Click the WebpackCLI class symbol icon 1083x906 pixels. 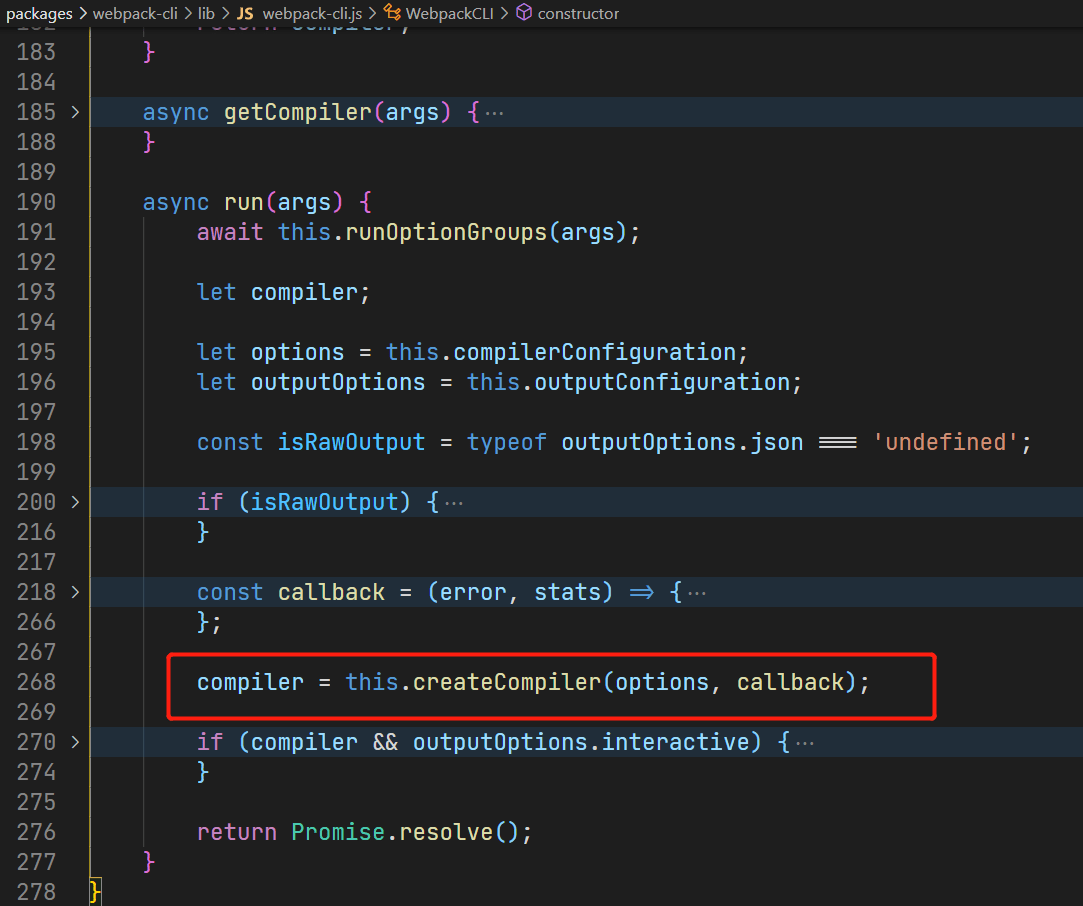tap(391, 13)
